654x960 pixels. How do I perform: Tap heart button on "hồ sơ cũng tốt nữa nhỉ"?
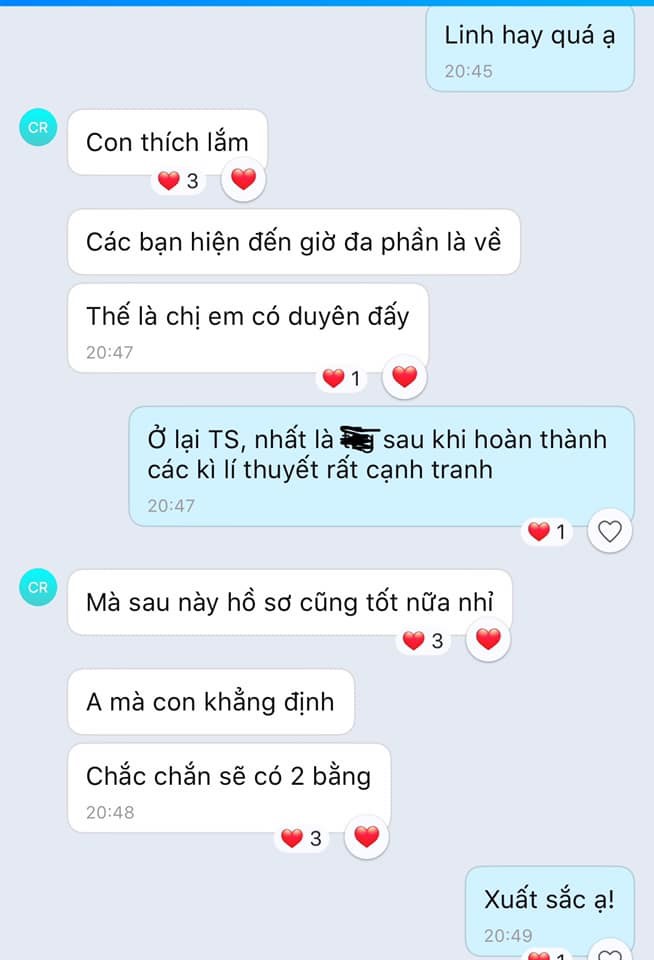488,639
